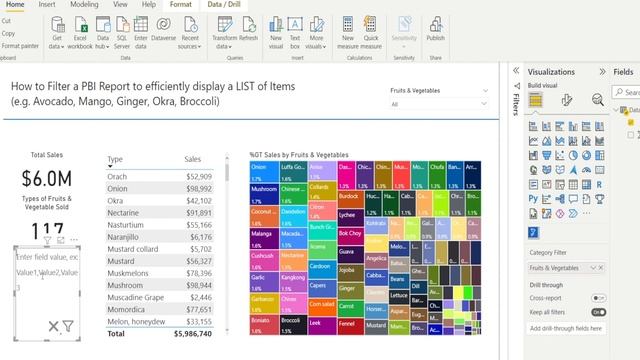The height and width of the screenshot is (360, 640).
Task: Select the Ribbon chart visual
Action: pyautogui.click(x=600, y=141)
